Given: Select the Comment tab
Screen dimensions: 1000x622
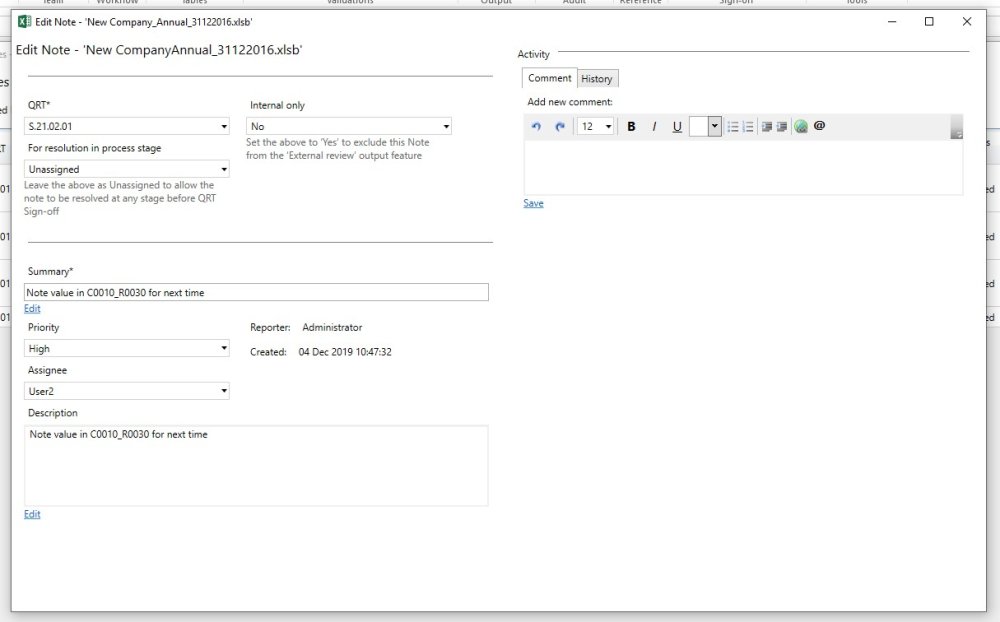Looking at the screenshot, I should (548, 77).
